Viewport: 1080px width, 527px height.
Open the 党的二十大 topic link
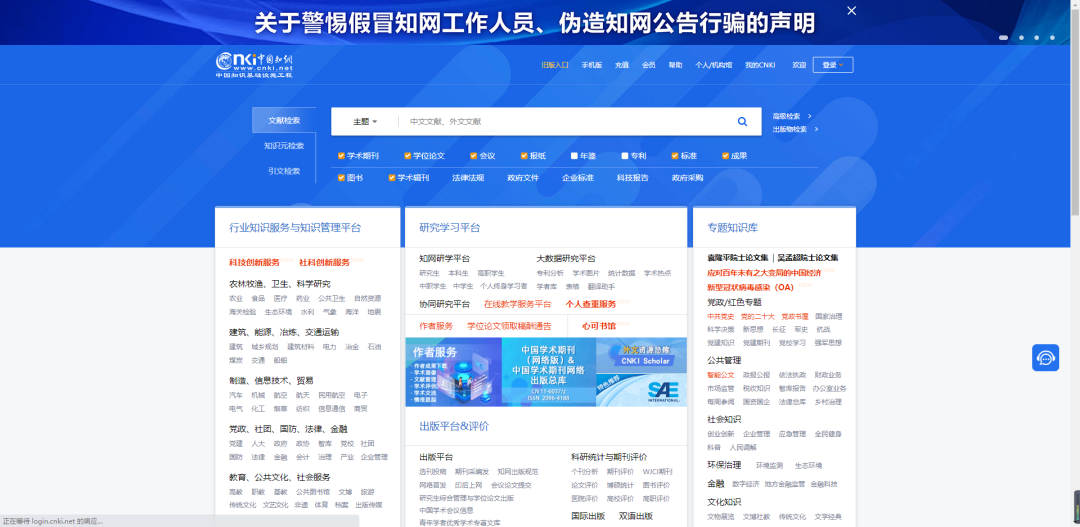pos(757,316)
